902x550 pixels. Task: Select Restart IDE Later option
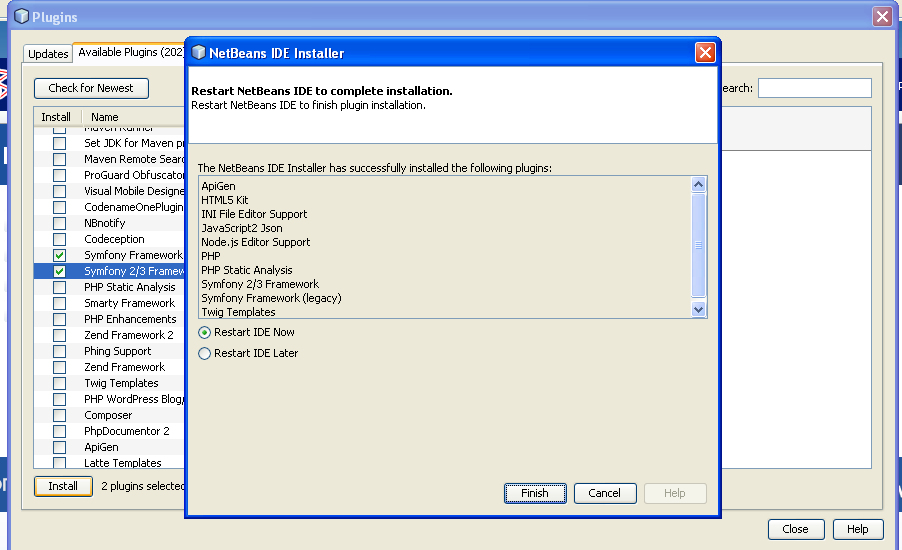pos(205,353)
